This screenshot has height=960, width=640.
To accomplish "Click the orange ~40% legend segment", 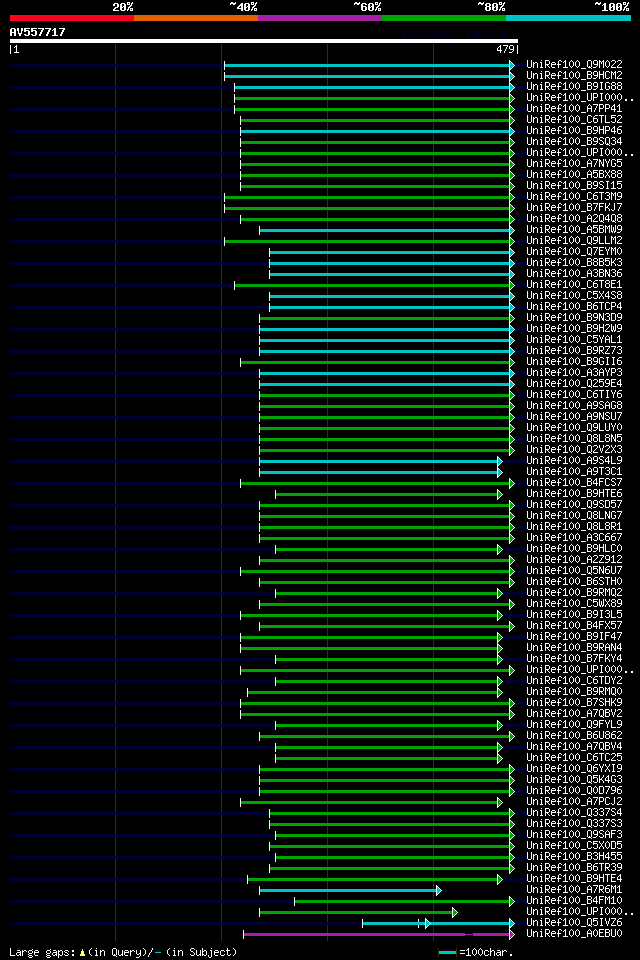I will coord(196,18).
